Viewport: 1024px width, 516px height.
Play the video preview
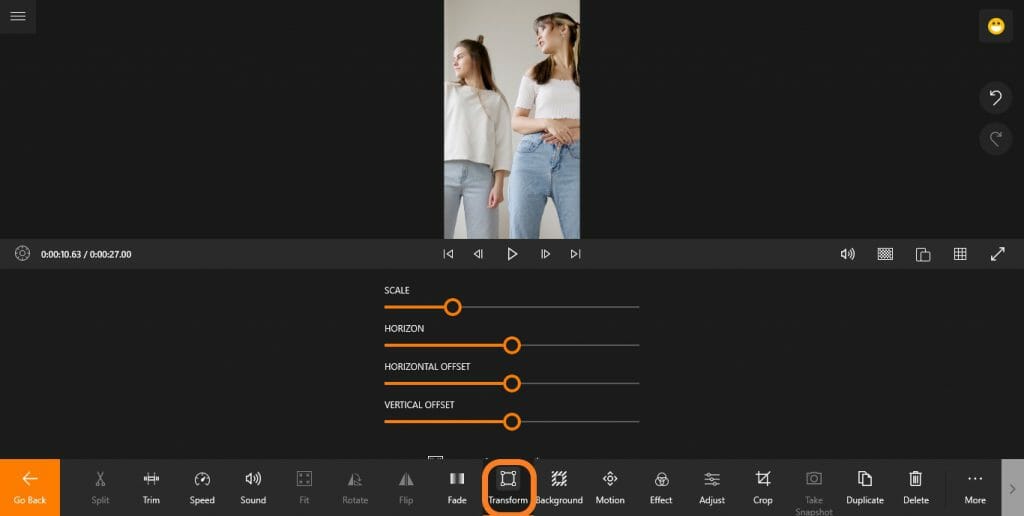pos(512,254)
